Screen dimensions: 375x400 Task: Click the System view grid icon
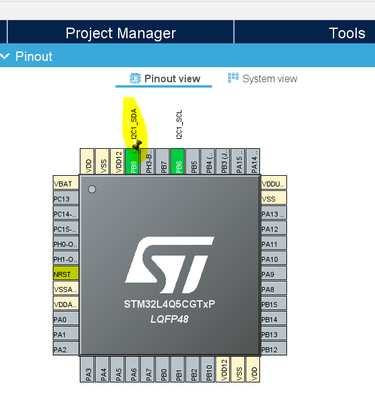click(x=233, y=78)
